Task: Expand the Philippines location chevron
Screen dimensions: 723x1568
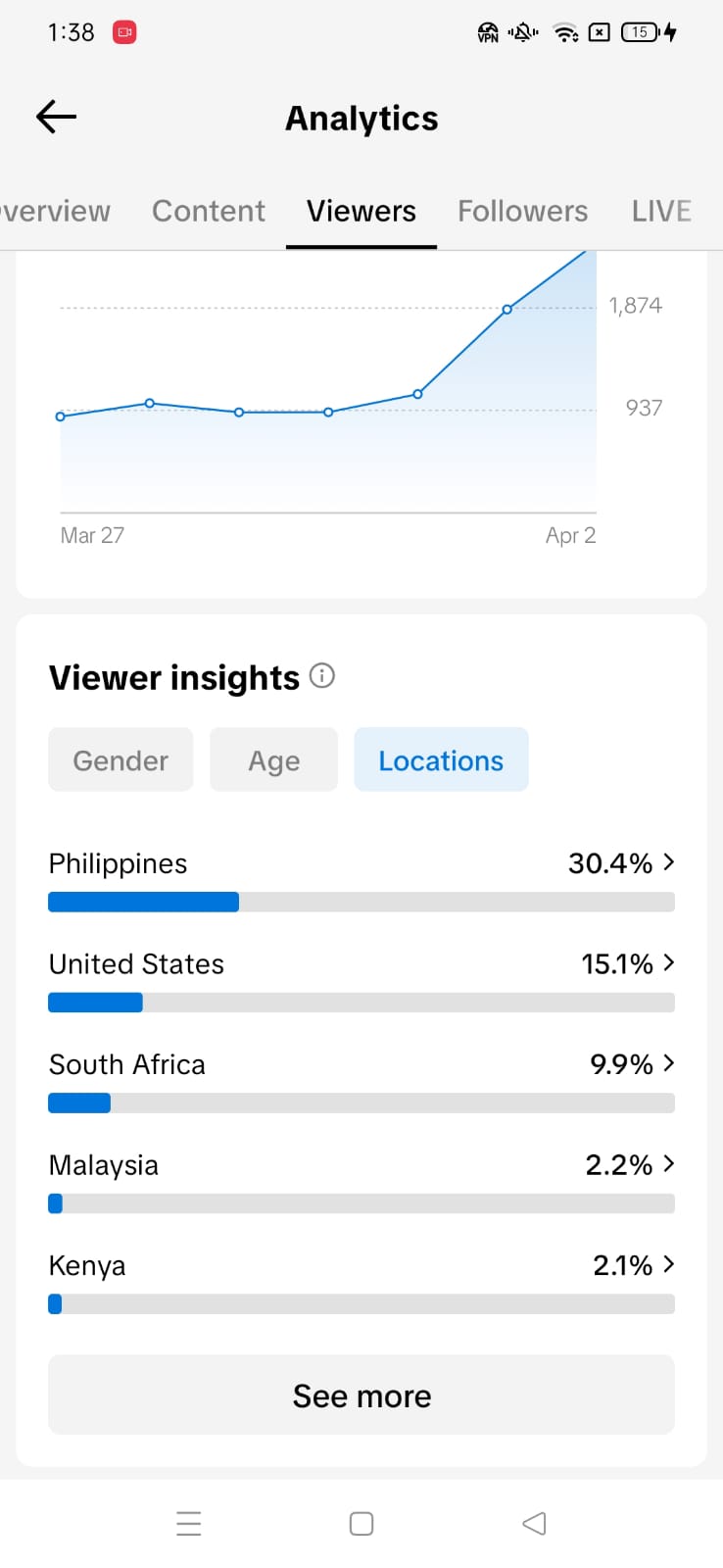Action: pyautogui.click(x=669, y=862)
